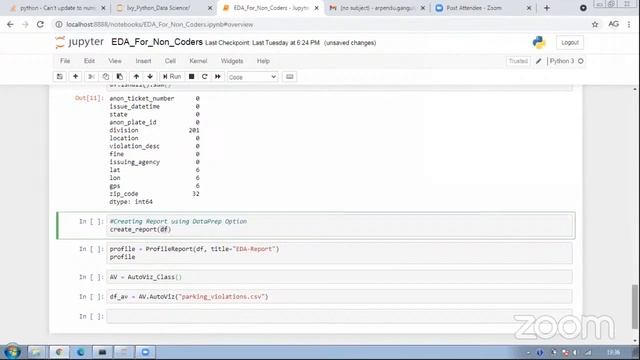
Task: Open the Edit menu
Action: [x=89, y=61]
